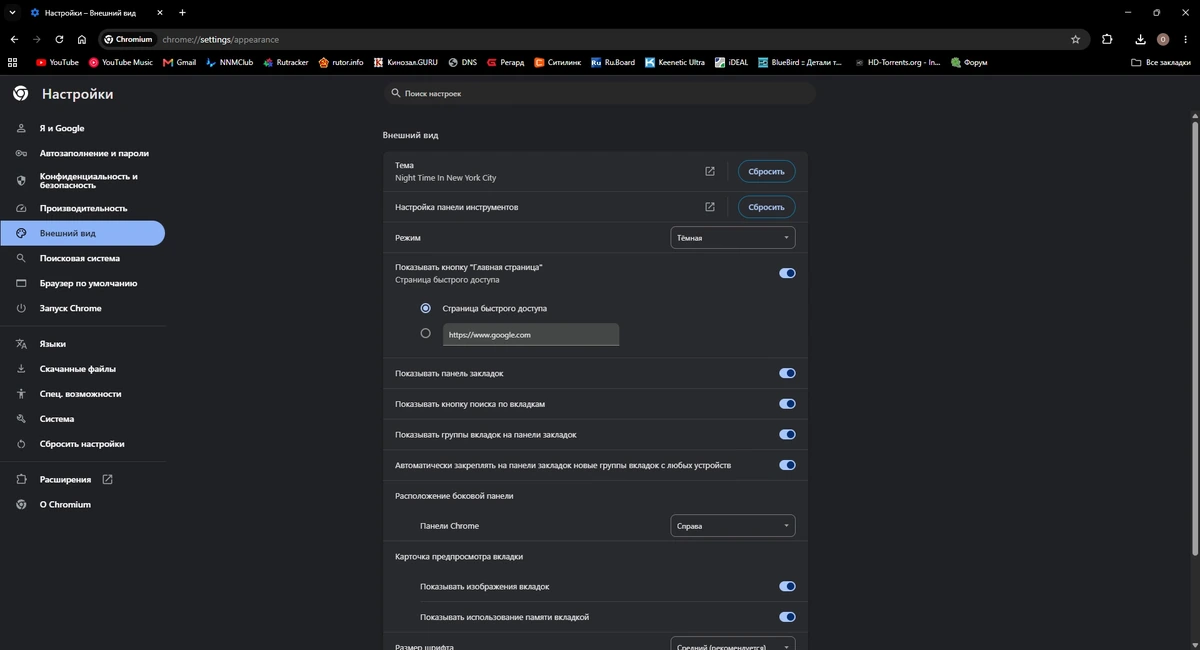Click the Поиск настроек search field

click(x=600, y=93)
